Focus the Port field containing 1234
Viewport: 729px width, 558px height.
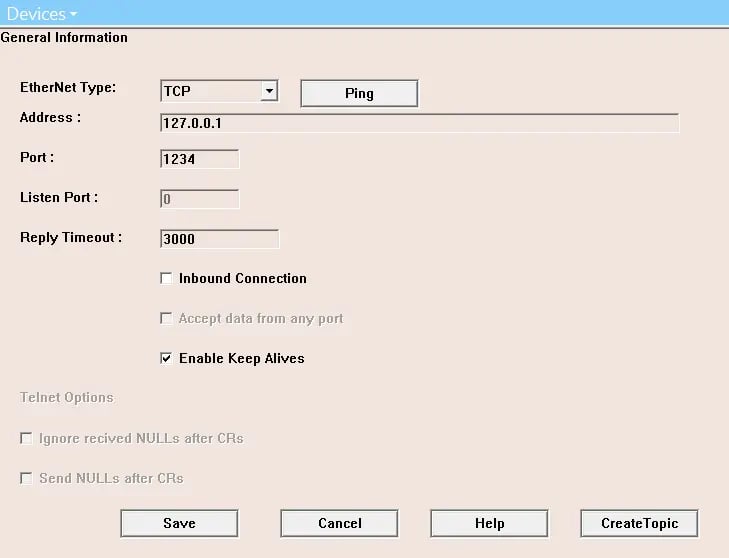click(199, 159)
